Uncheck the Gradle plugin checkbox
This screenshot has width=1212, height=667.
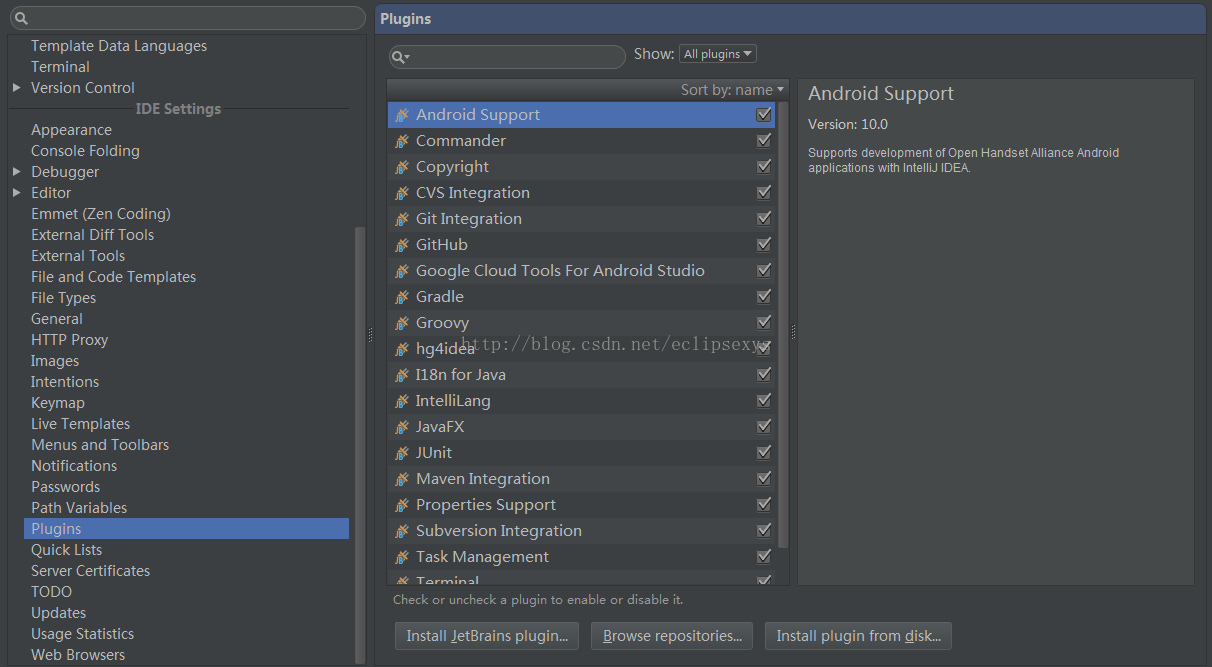[764, 297]
